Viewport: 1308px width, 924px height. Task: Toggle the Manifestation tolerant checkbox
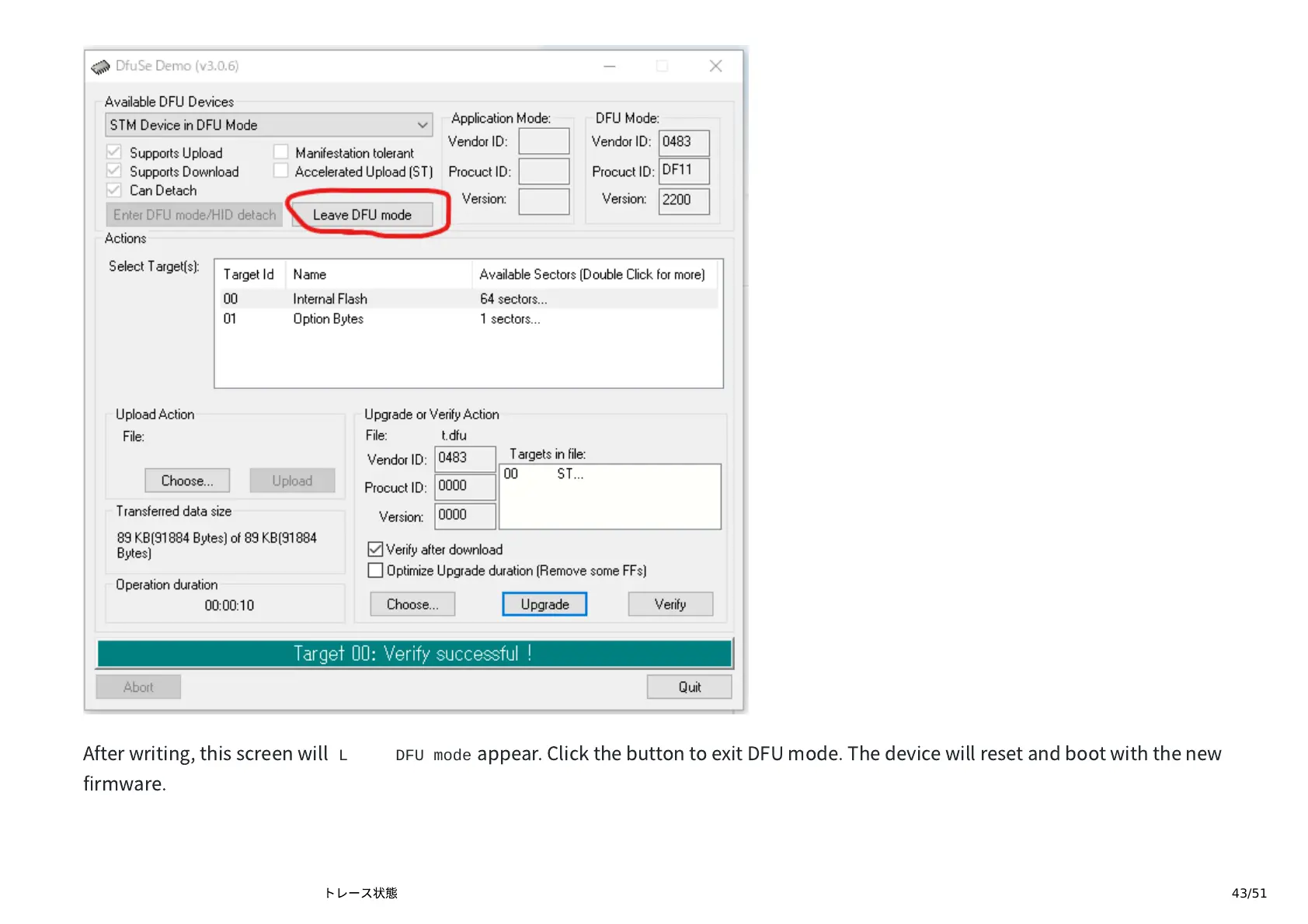(281, 151)
